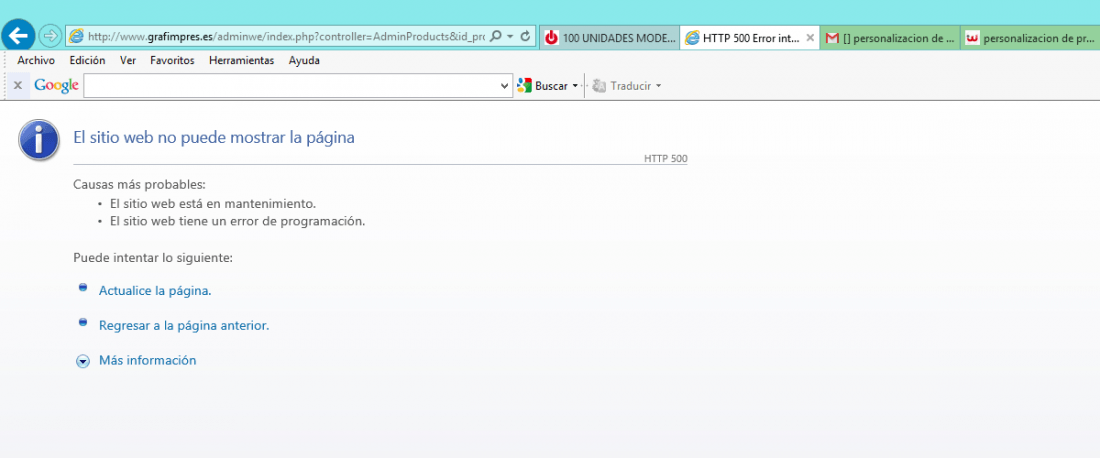Click the grafimpres.es URL address field
This screenshot has height=458, width=1100.
286,36
